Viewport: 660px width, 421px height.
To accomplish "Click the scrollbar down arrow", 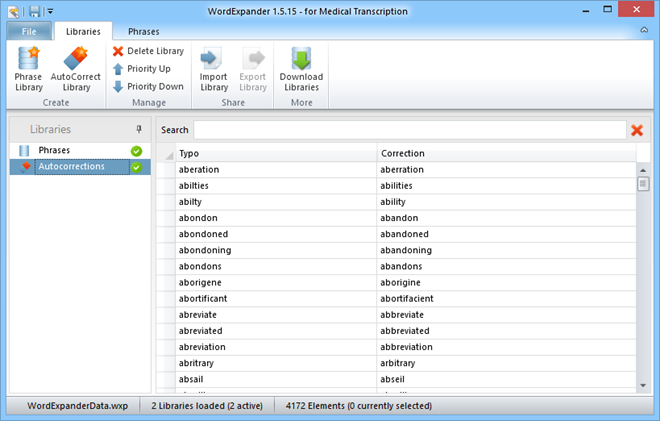I will (643, 385).
